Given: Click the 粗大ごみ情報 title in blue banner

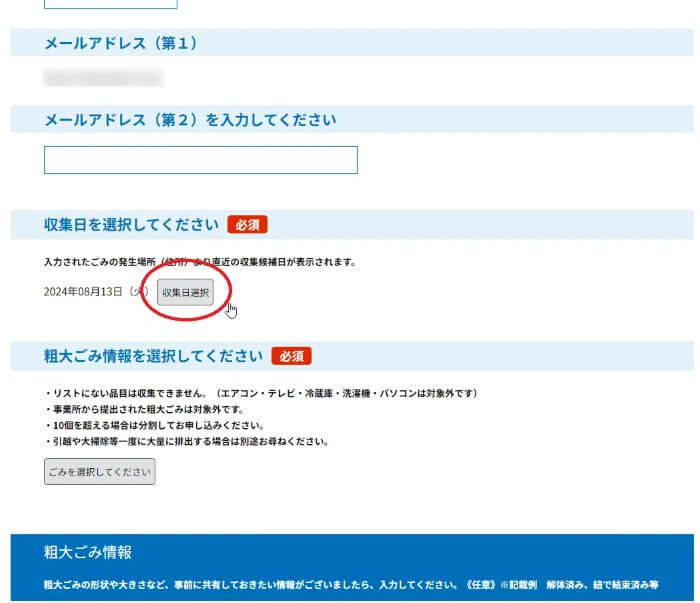Looking at the screenshot, I should [88, 552].
